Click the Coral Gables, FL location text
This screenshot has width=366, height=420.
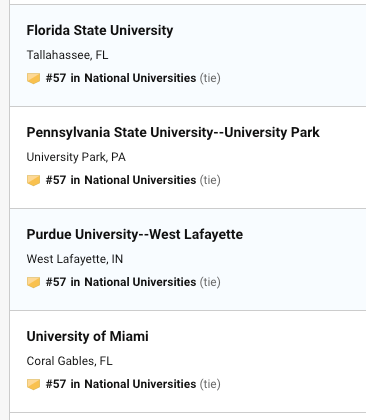tap(69, 361)
